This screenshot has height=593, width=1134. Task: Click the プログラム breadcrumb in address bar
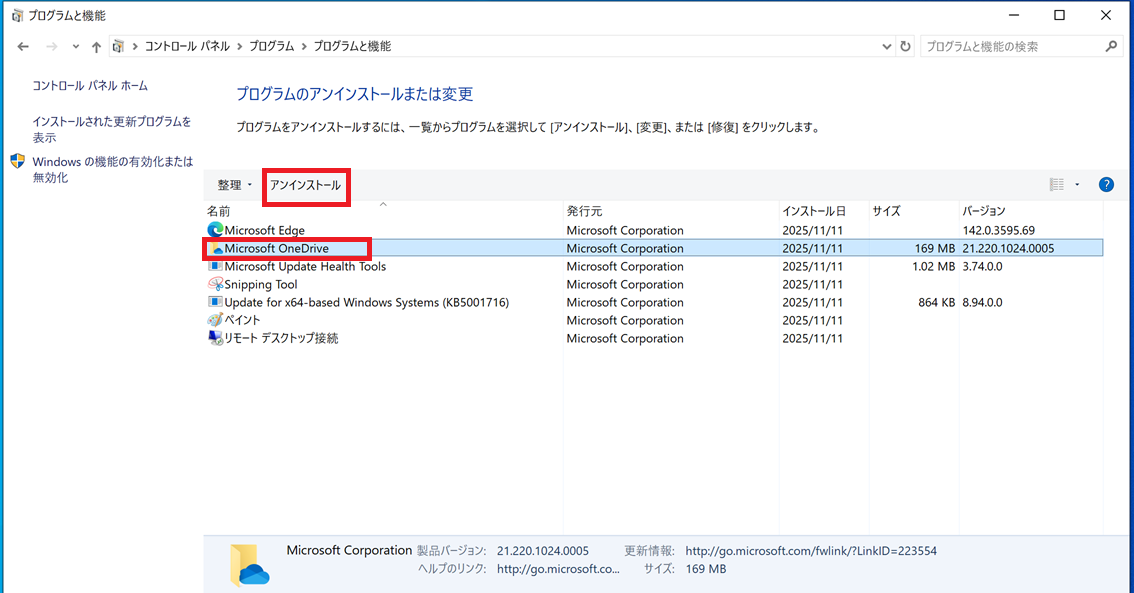[x=272, y=47]
